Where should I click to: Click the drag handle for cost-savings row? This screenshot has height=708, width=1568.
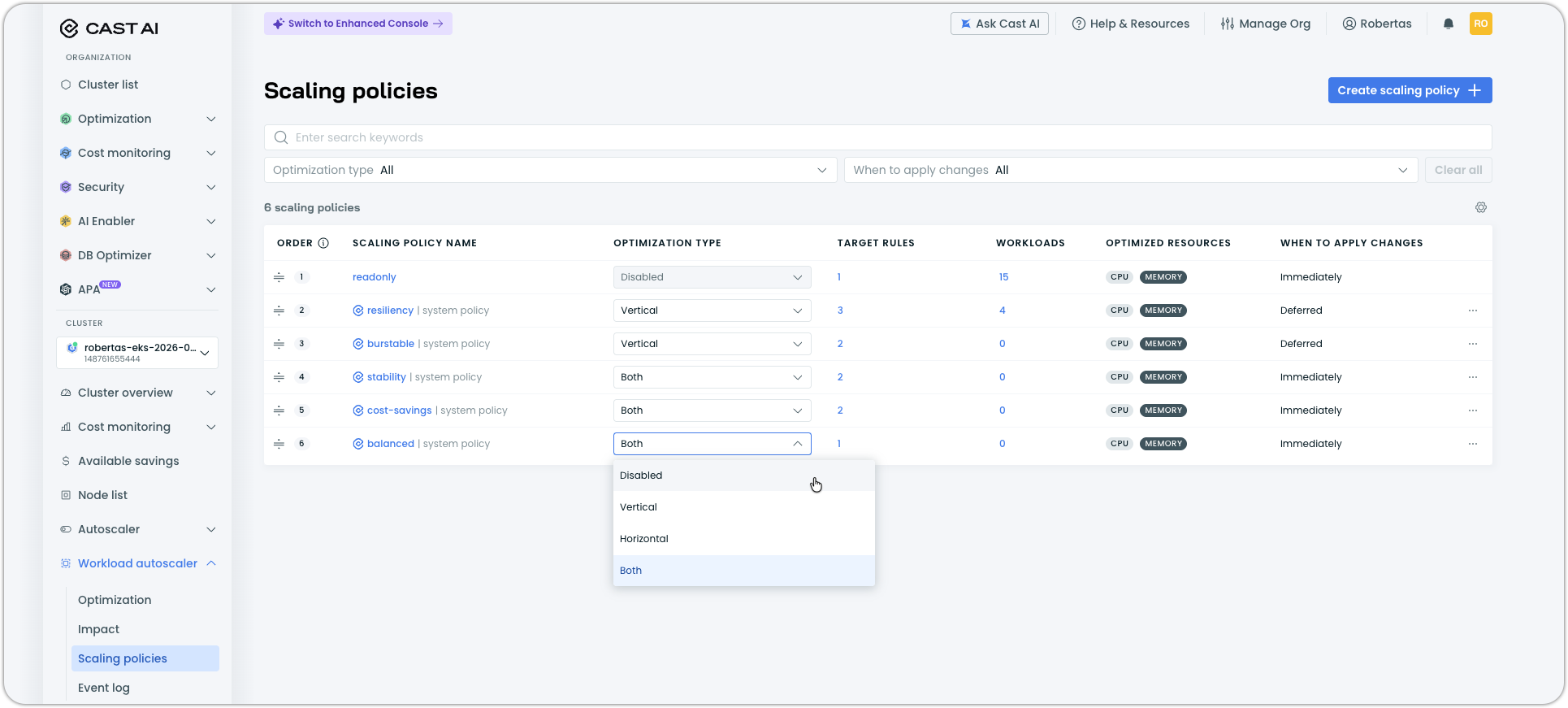tap(279, 410)
